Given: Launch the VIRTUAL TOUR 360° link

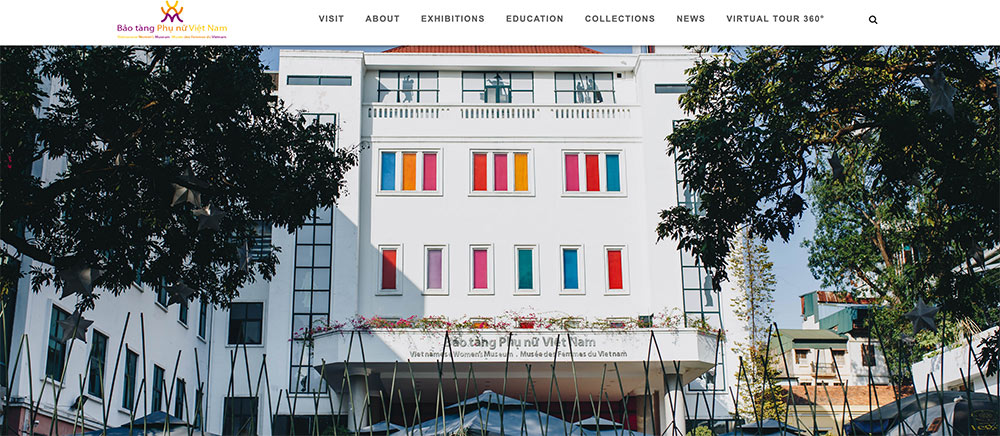Looking at the screenshot, I should (775, 19).
